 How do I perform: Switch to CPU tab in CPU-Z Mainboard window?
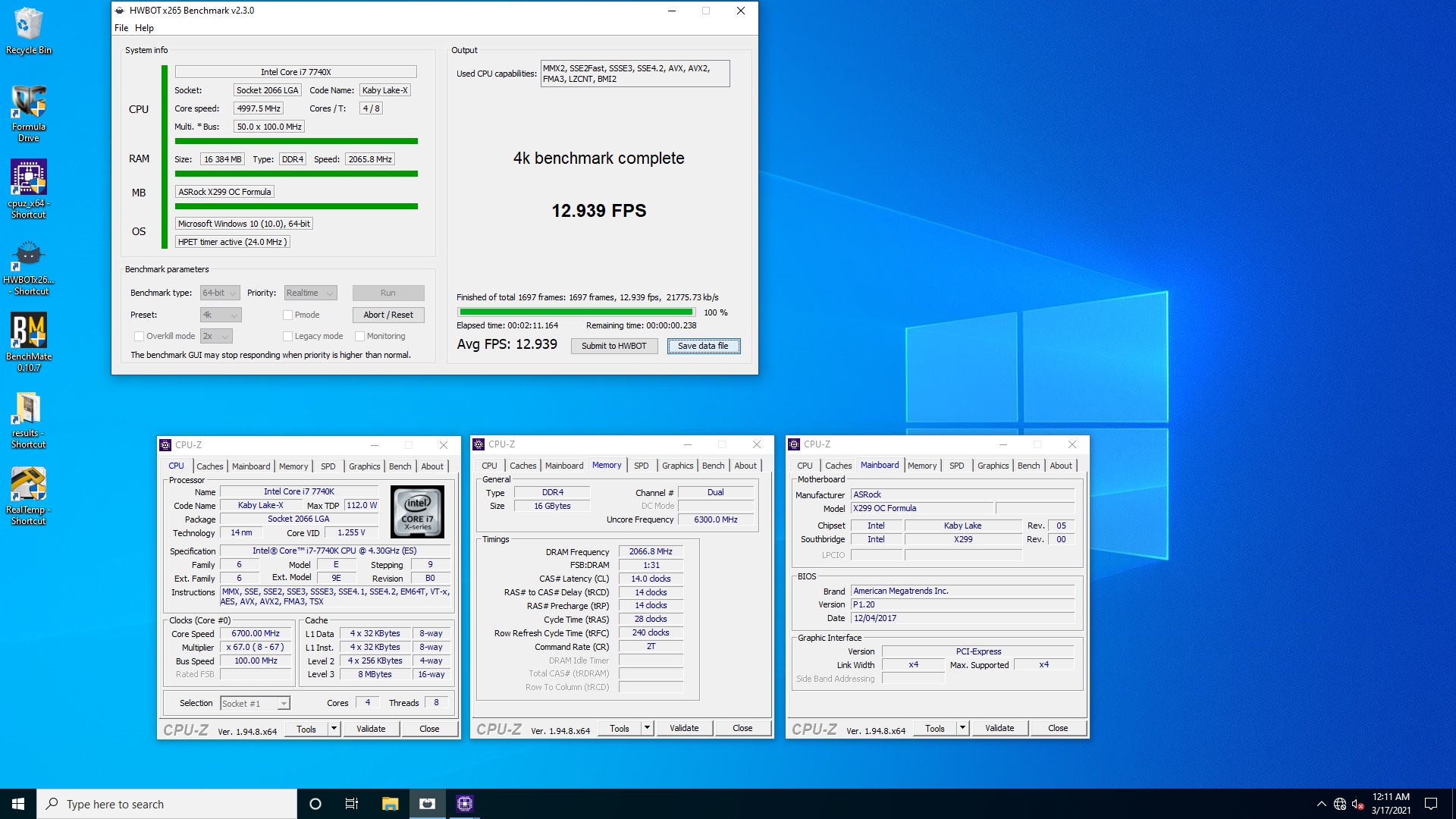(805, 466)
